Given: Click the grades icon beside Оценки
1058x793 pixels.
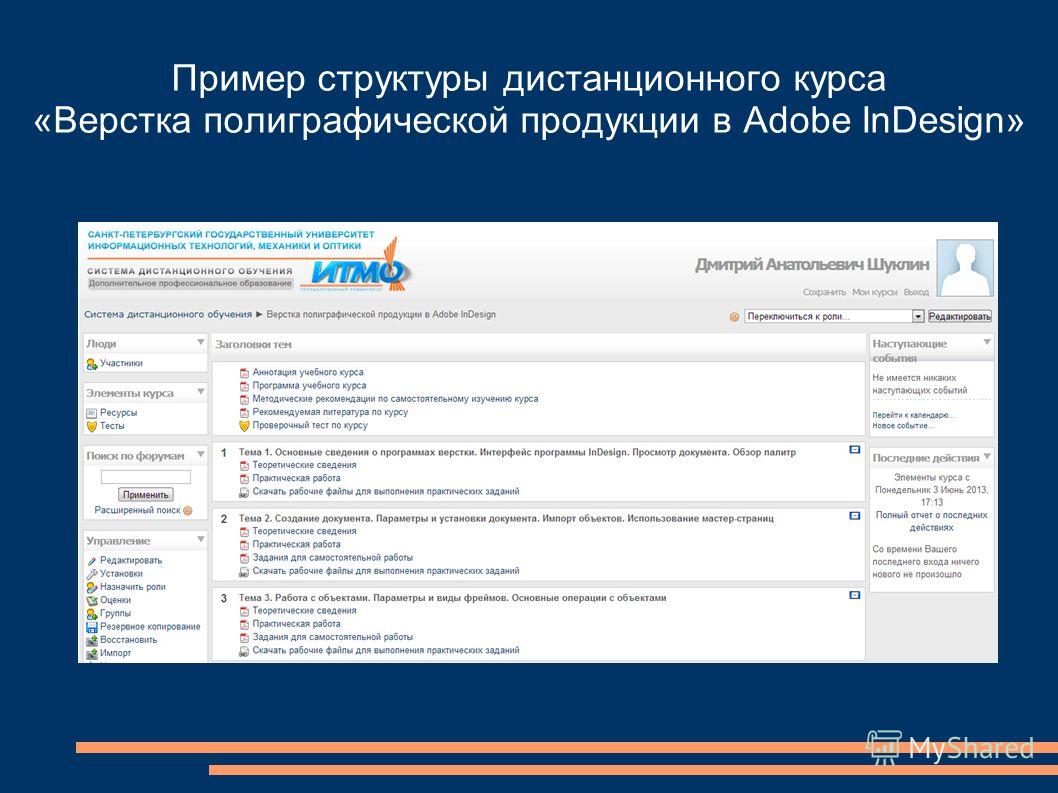Looking at the screenshot, I should point(92,601).
